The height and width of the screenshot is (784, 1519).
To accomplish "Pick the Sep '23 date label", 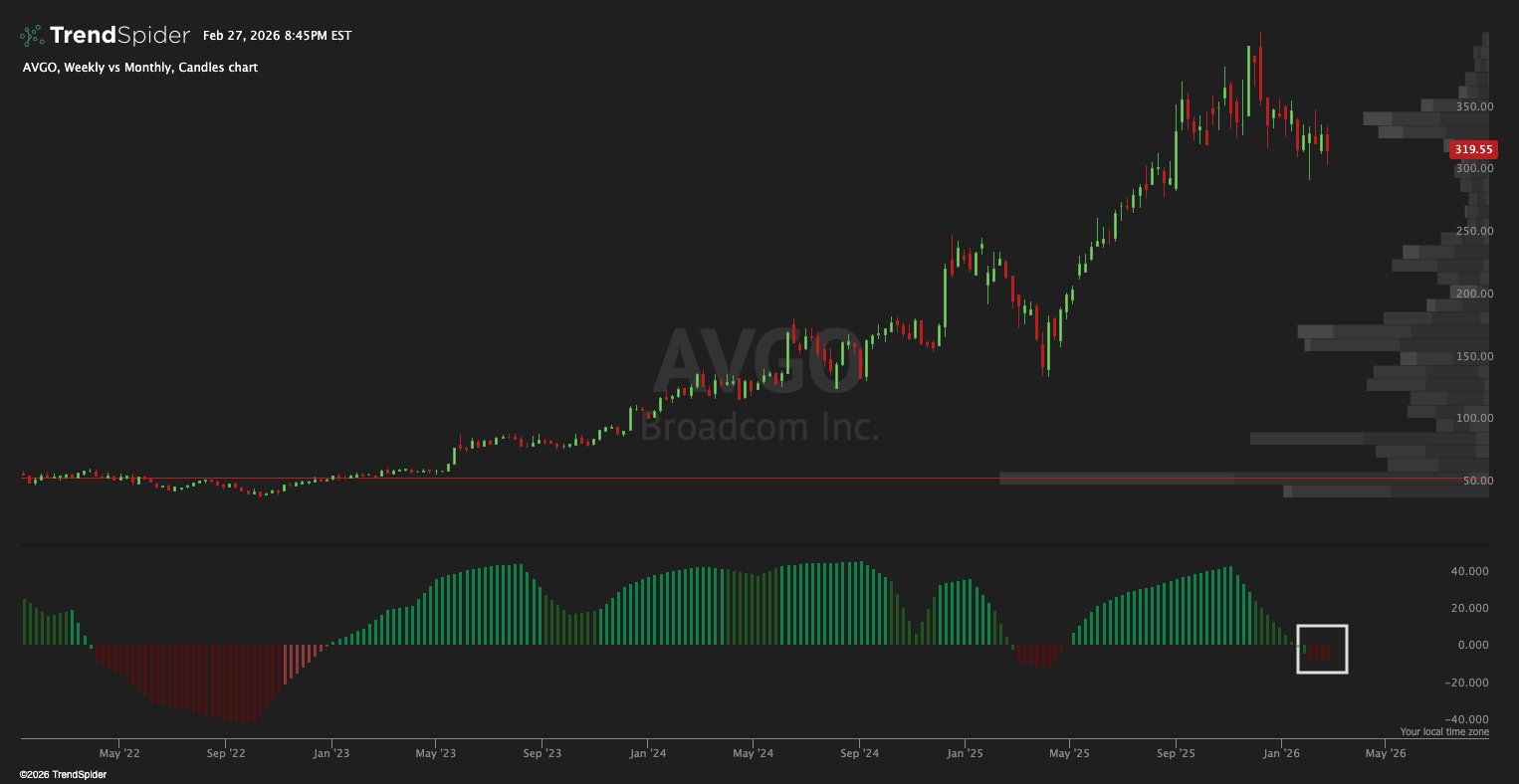I will tap(541, 754).
